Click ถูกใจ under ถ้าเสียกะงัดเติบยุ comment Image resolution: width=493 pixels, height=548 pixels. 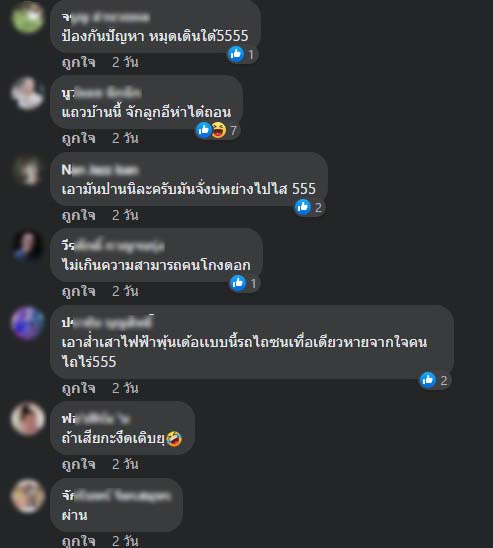[79, 464]
